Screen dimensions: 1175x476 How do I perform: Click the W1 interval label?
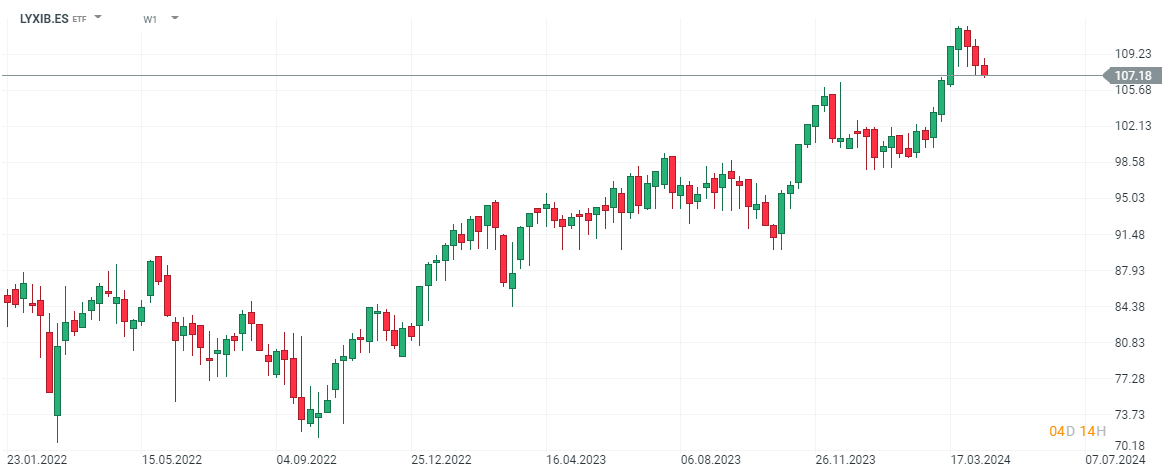(150, 19)
